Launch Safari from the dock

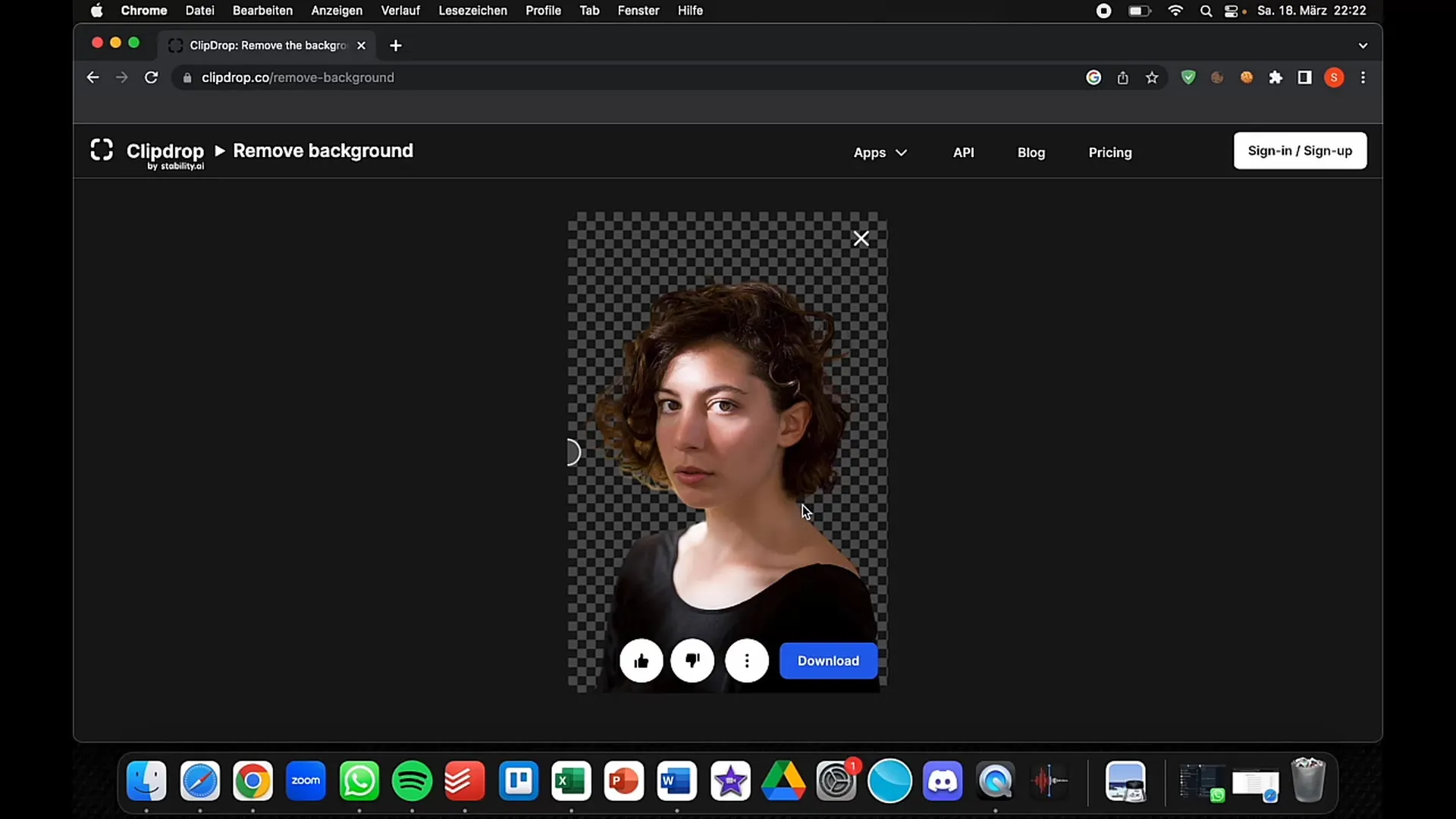coord(199,781)
